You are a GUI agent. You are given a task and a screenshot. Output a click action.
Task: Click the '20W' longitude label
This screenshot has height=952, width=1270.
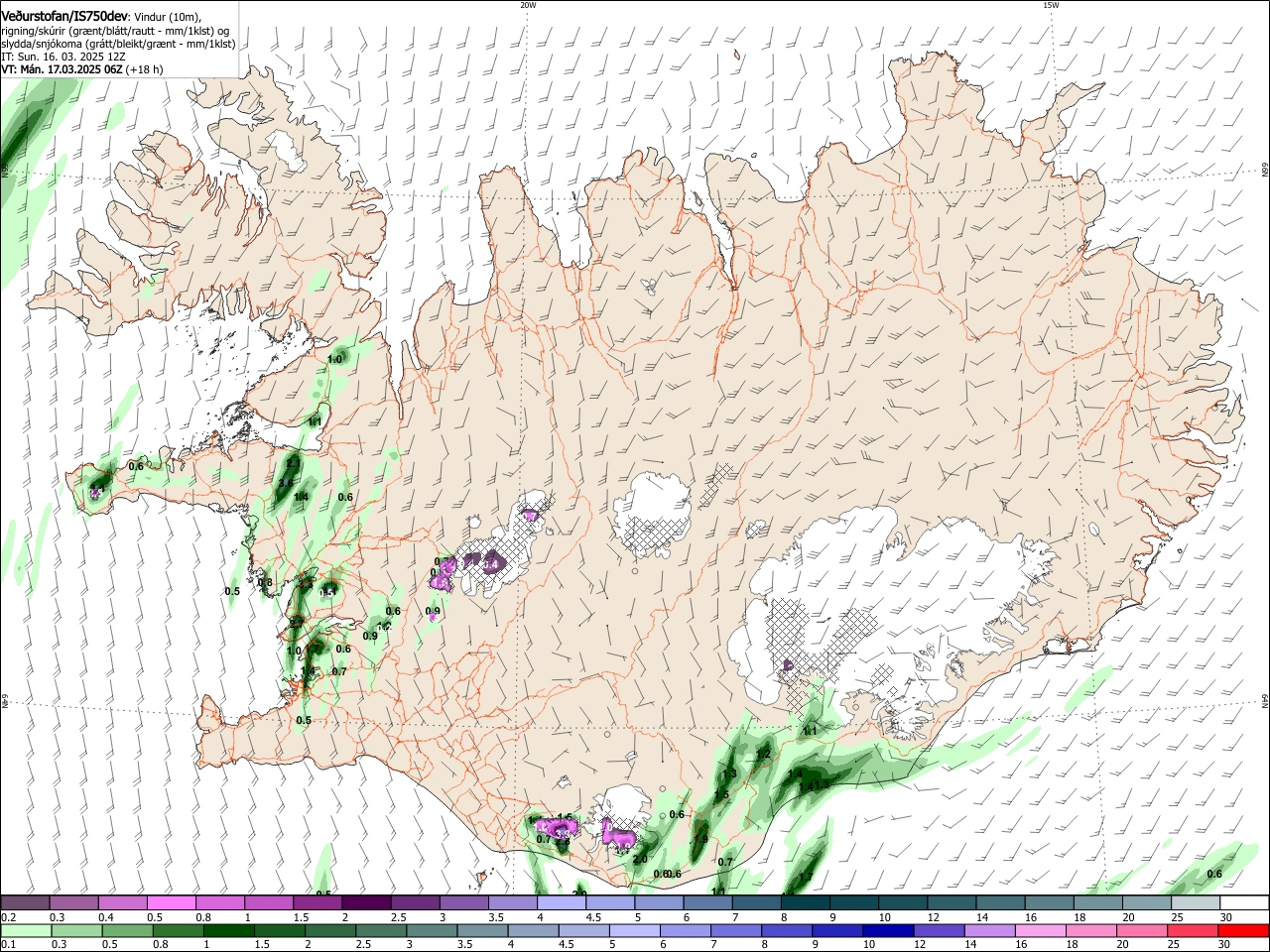tap(528, 5)
